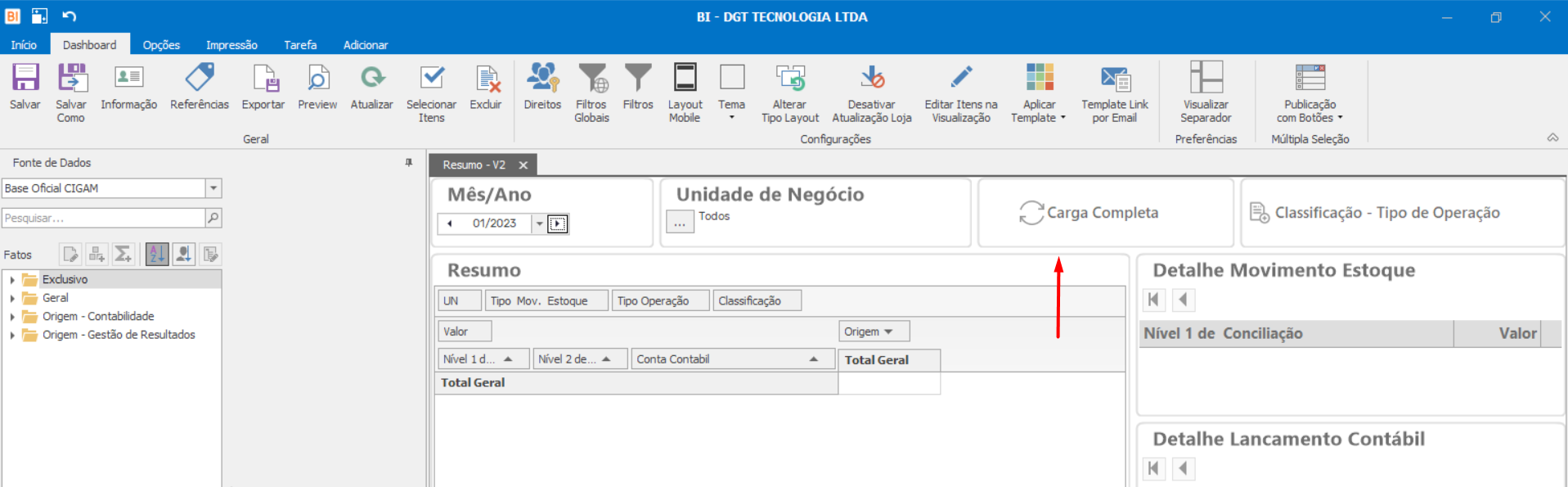Click the Classificação pivot field

[x=757, y=301]
